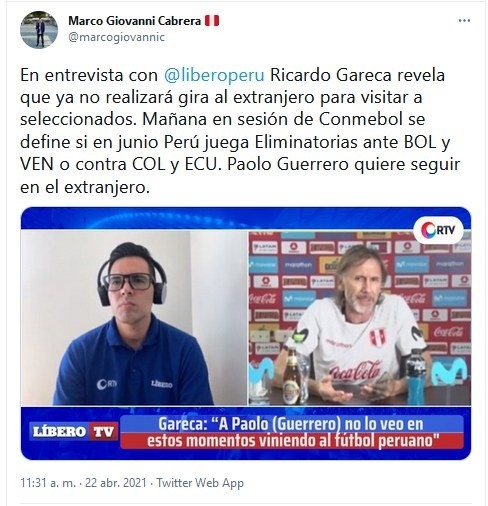Screen dimensions: 488x506
Task: Open the embedded Líbero TV interview image
Action: coord(246,333)
